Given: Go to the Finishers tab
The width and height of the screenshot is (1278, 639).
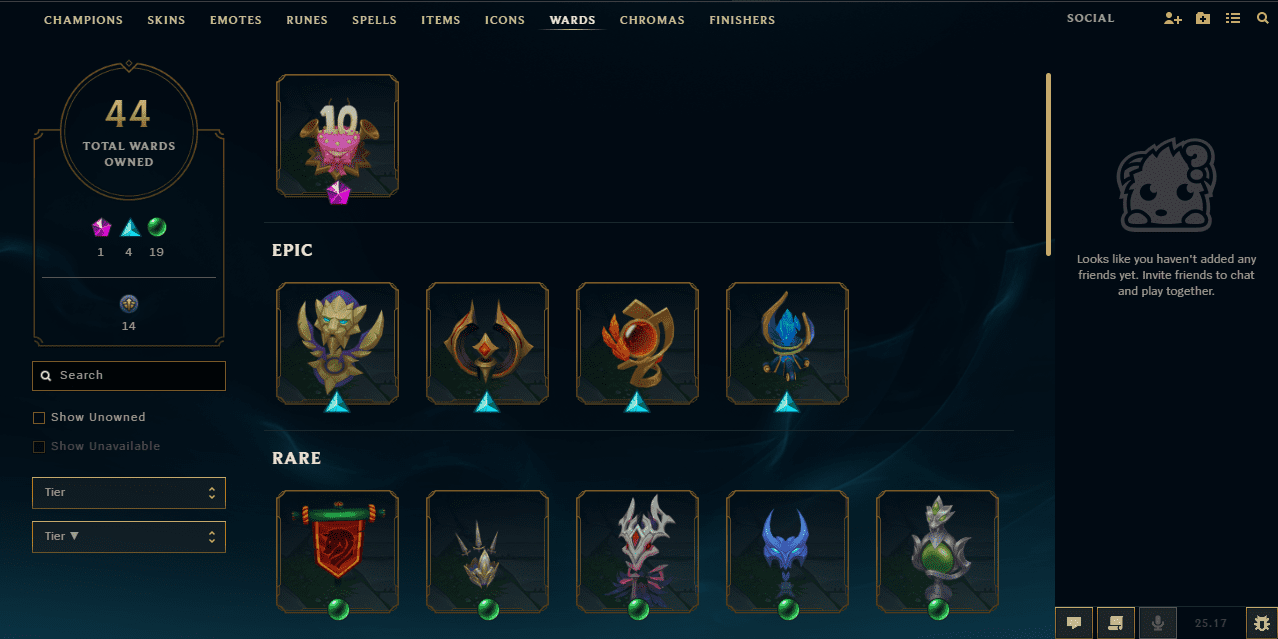Looking at the screenshot, I should [x=742, y=20].
